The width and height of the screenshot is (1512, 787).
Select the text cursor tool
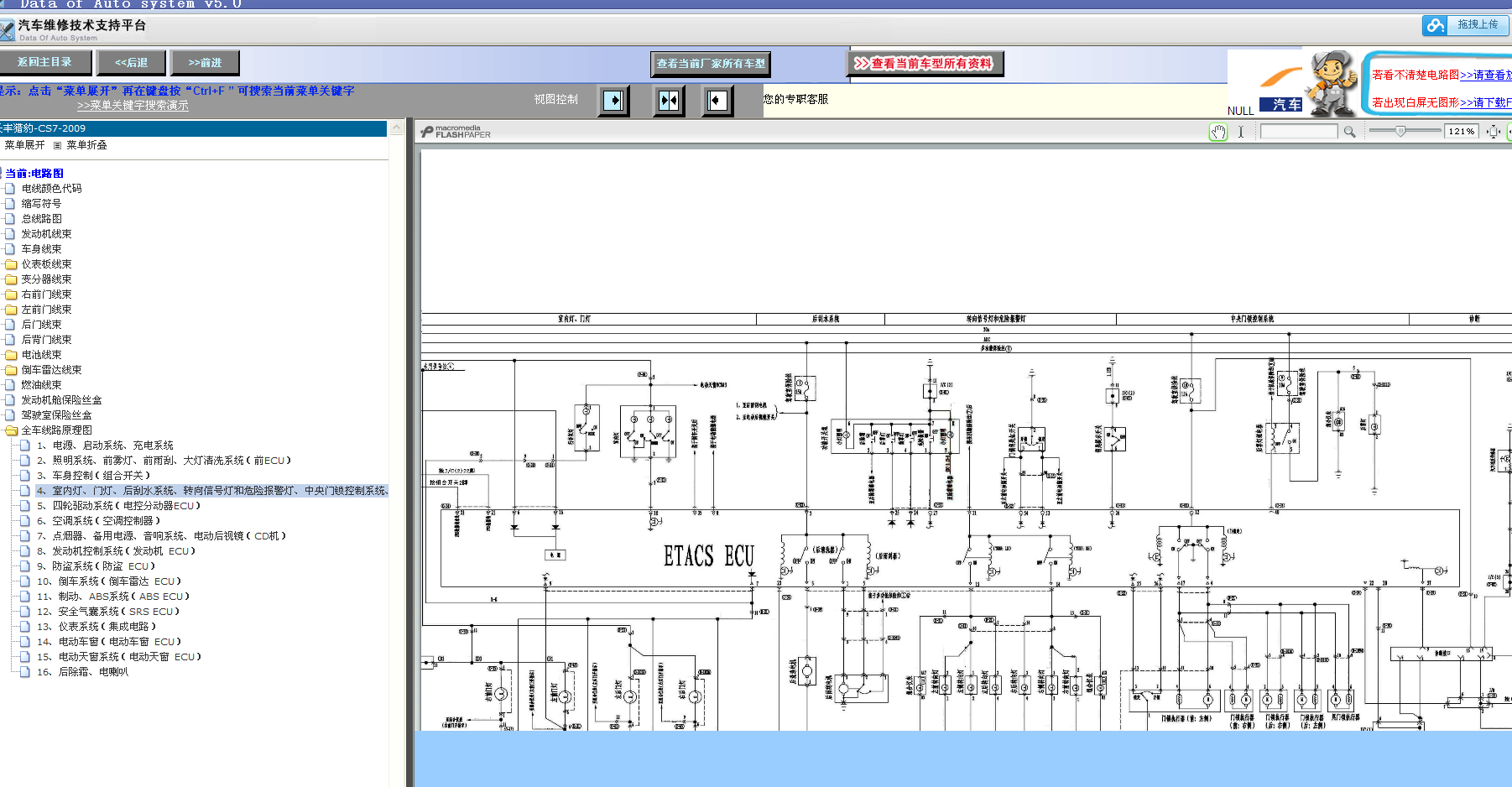[x=1240, y=132]
